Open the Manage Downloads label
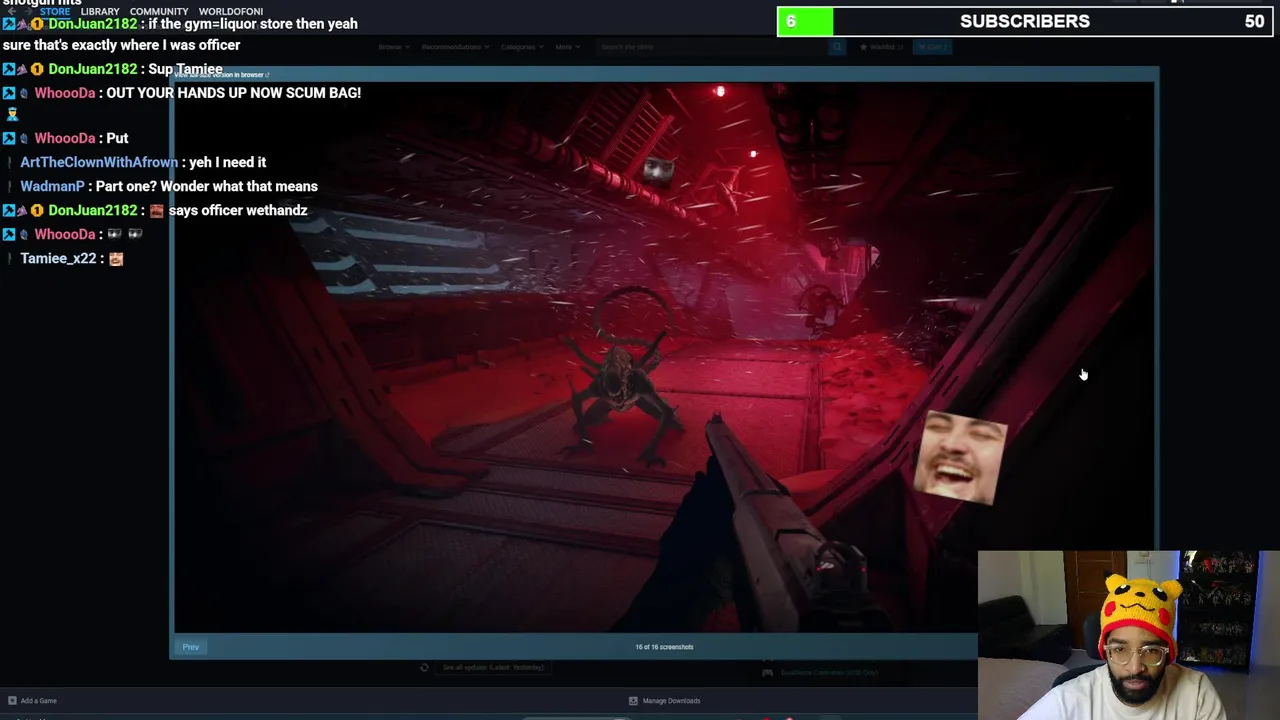Screen dimensions: 1280x720 click(671, 701)
